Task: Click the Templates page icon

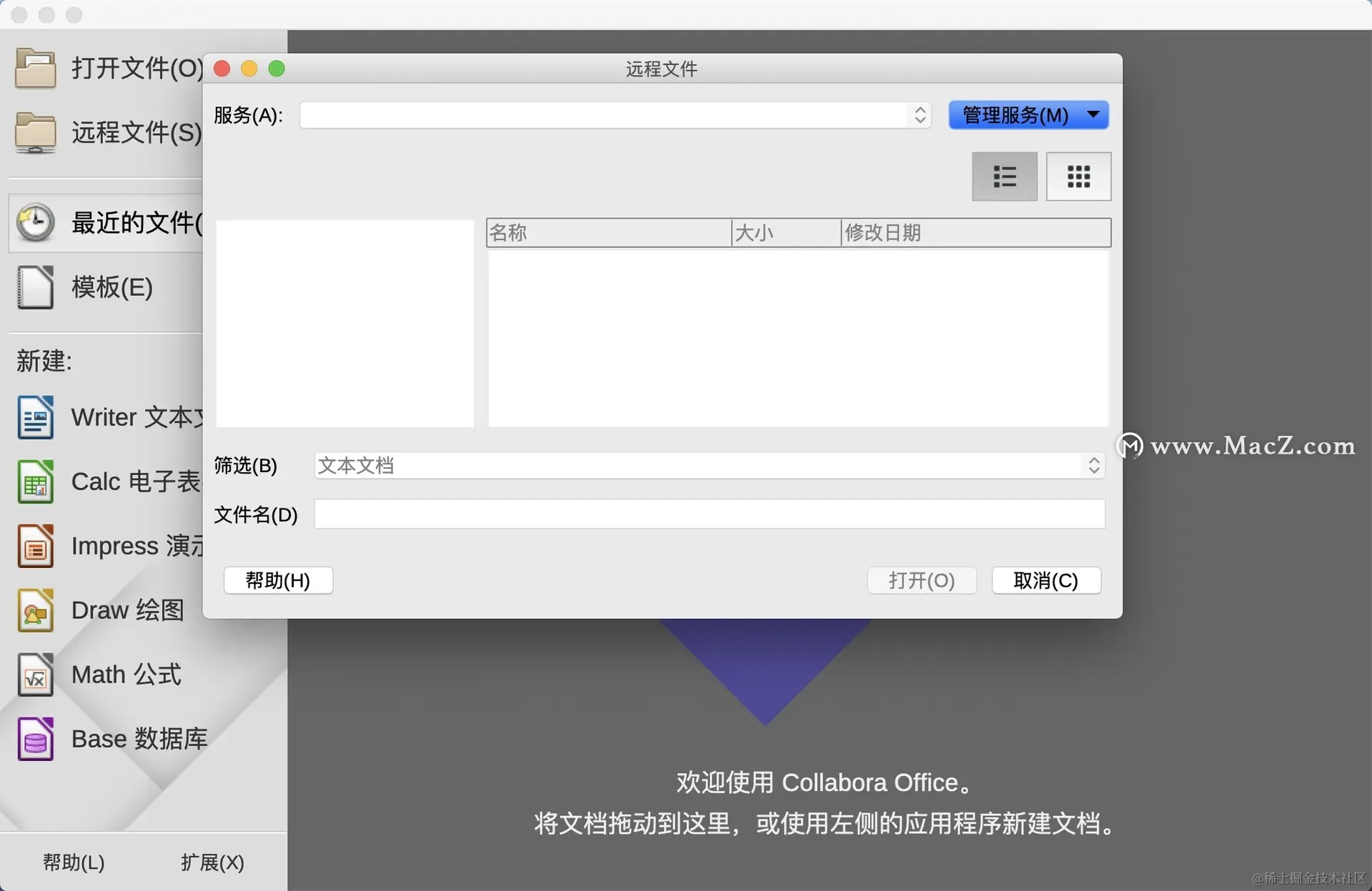Action: [x=35, y=287]
